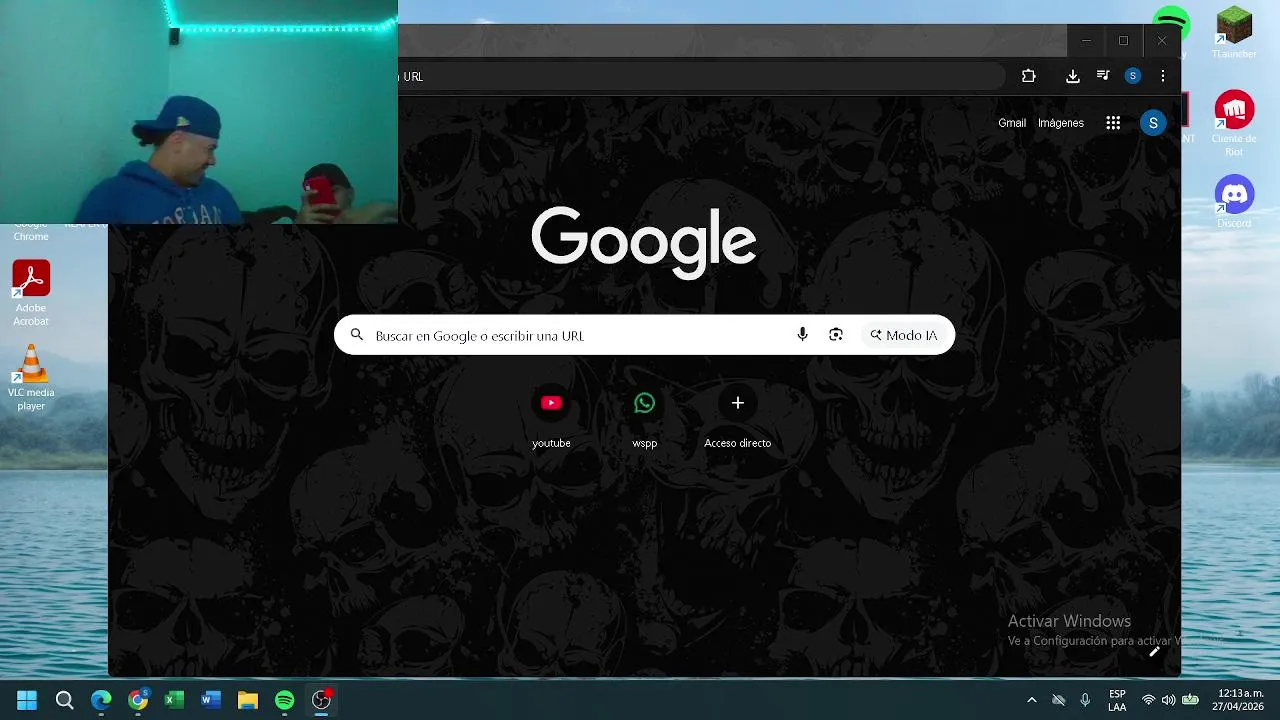Open Adobe Acrobat desktop shortcut

pos(31,293)
